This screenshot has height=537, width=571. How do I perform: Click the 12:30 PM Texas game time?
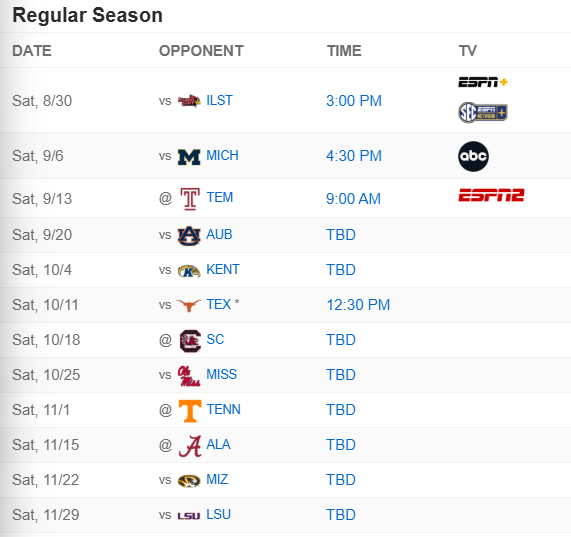click(x=358, y=305)
